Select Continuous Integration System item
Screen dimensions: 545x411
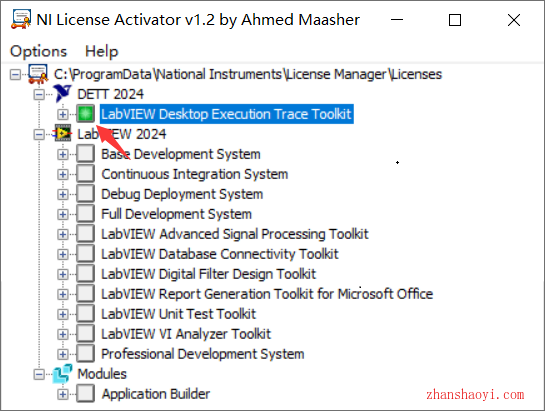195,174
